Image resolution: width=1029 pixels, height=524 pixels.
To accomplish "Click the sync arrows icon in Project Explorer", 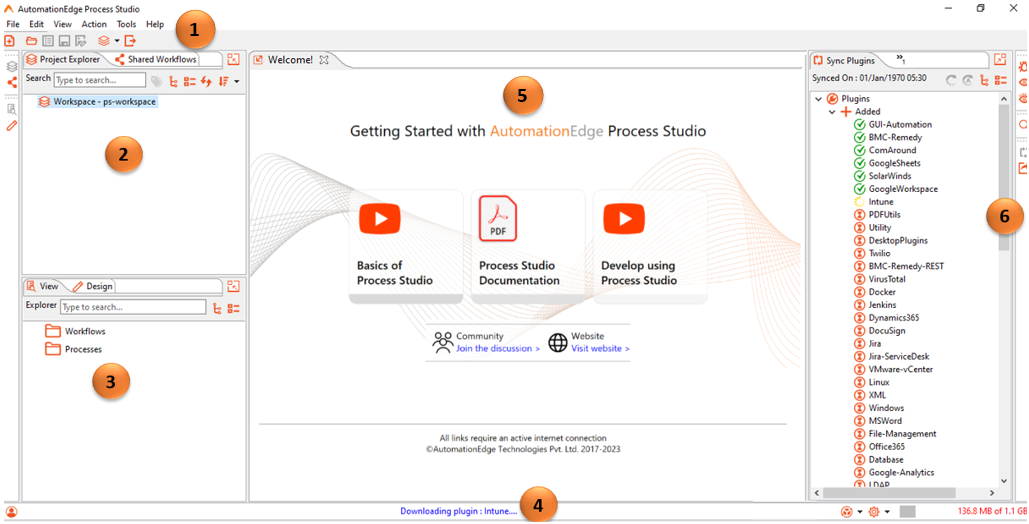I will click(x=206, y=81).
